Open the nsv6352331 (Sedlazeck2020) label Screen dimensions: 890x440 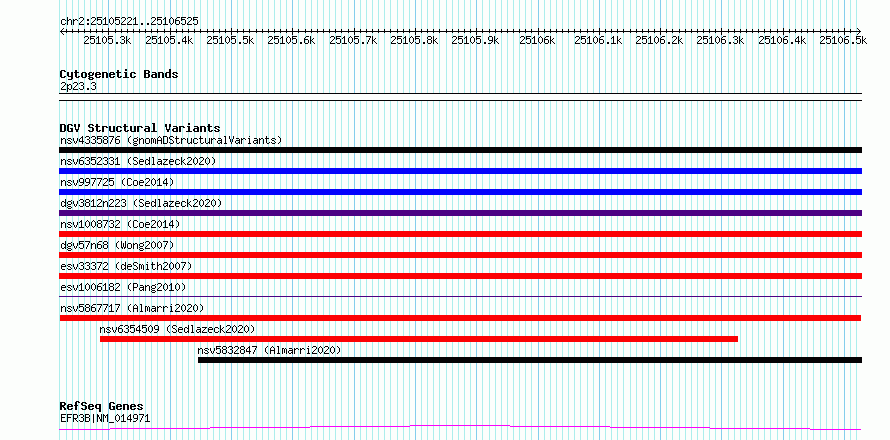138,161
